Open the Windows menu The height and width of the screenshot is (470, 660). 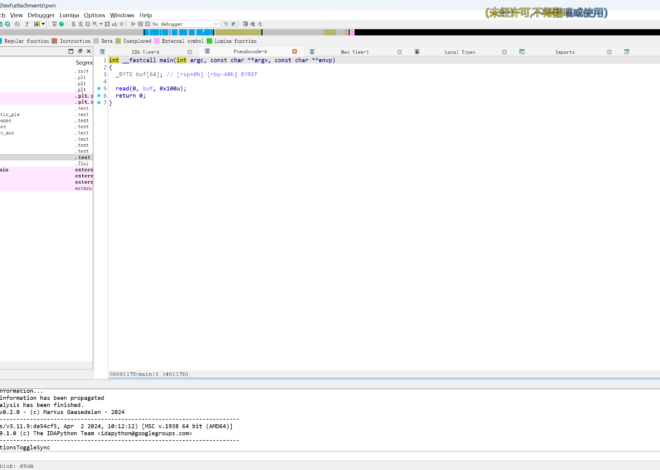(x=122, y=15)
